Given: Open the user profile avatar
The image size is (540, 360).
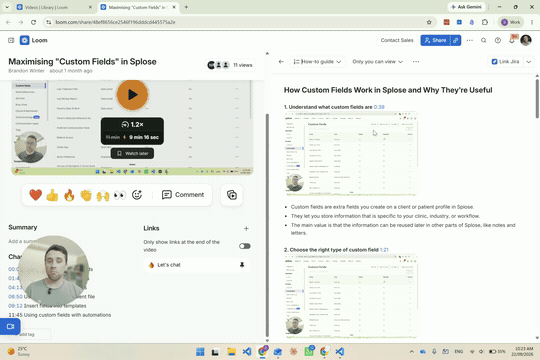Looking at the screenshot, I should tap(526, 40).
